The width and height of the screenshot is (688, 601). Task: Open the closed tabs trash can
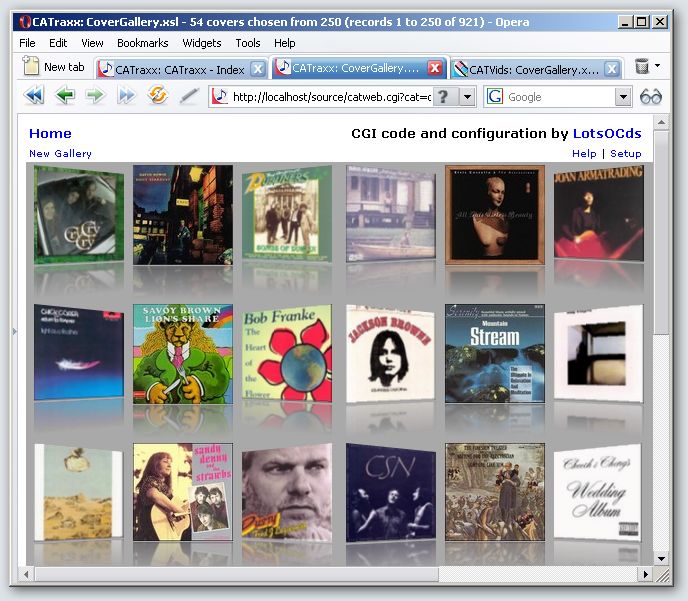tap(642, 67)
